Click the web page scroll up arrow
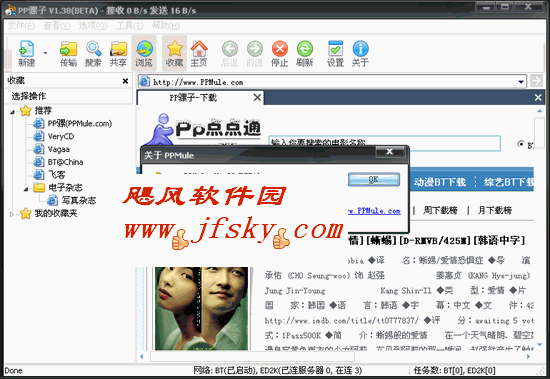 539,111
